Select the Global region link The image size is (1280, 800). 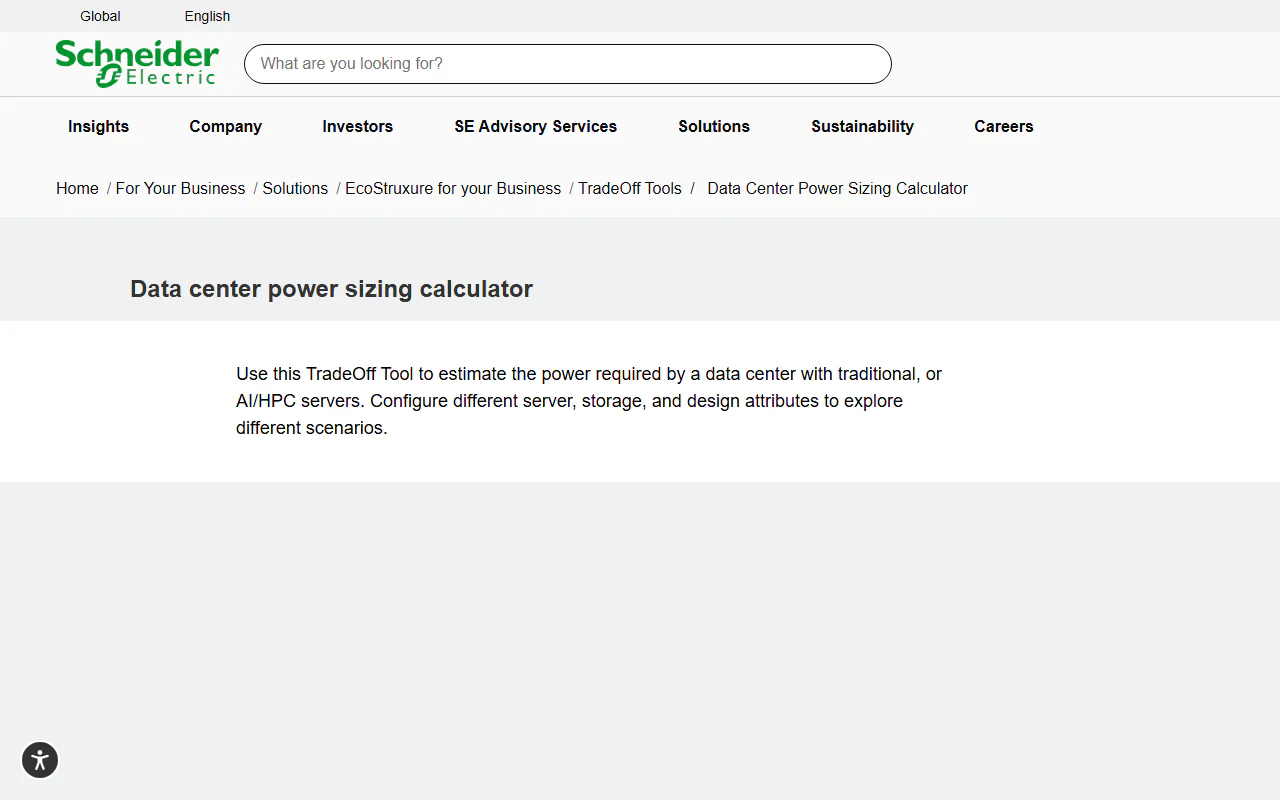point(100,16)
